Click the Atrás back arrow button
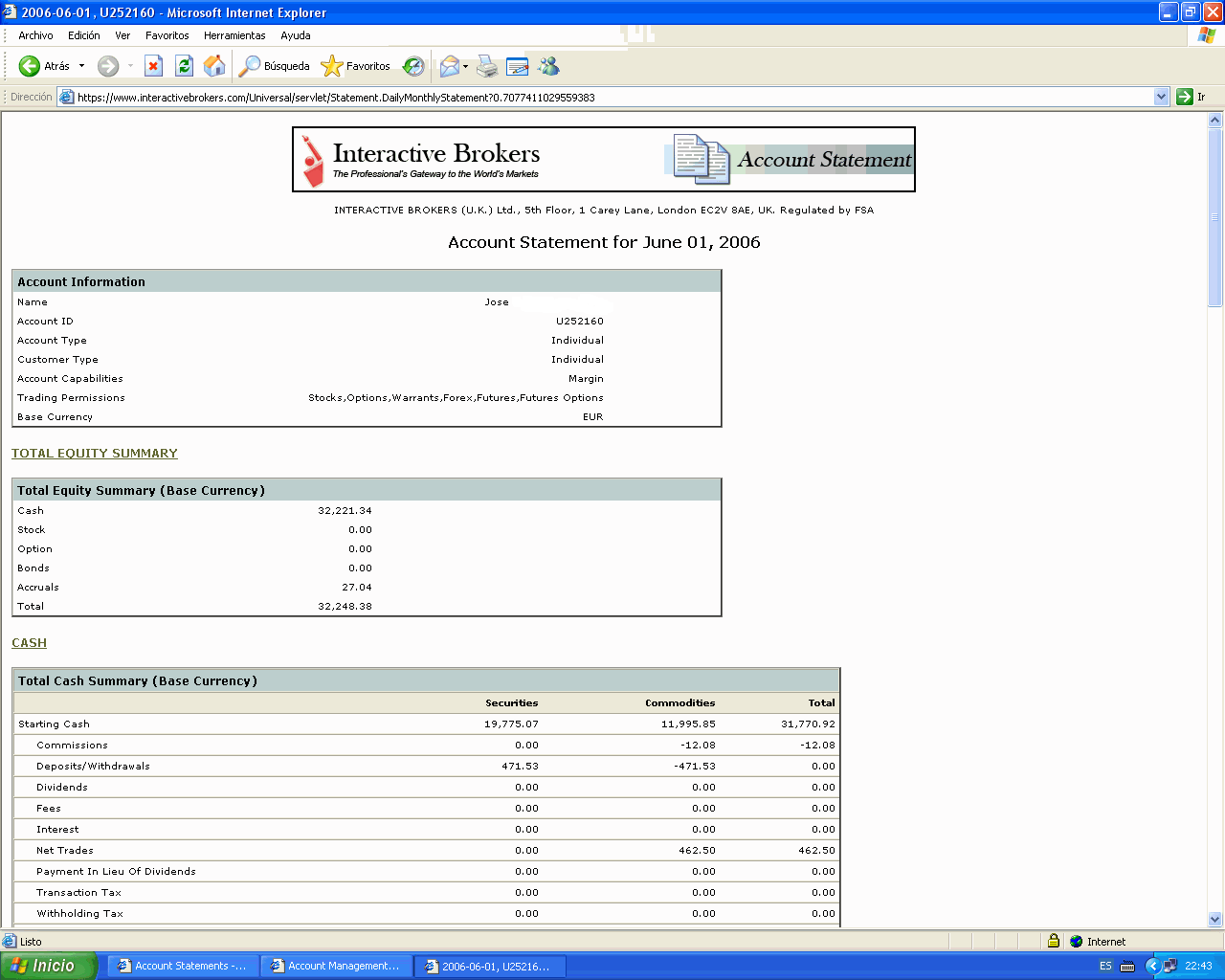 [31, 66]
